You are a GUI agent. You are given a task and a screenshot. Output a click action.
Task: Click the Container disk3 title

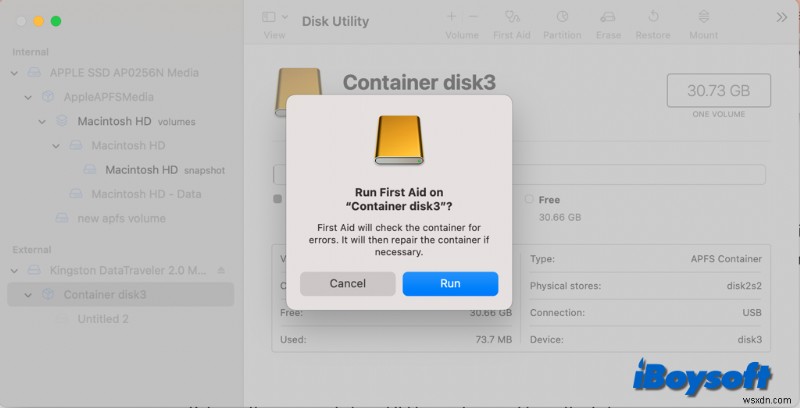[419, 82]
